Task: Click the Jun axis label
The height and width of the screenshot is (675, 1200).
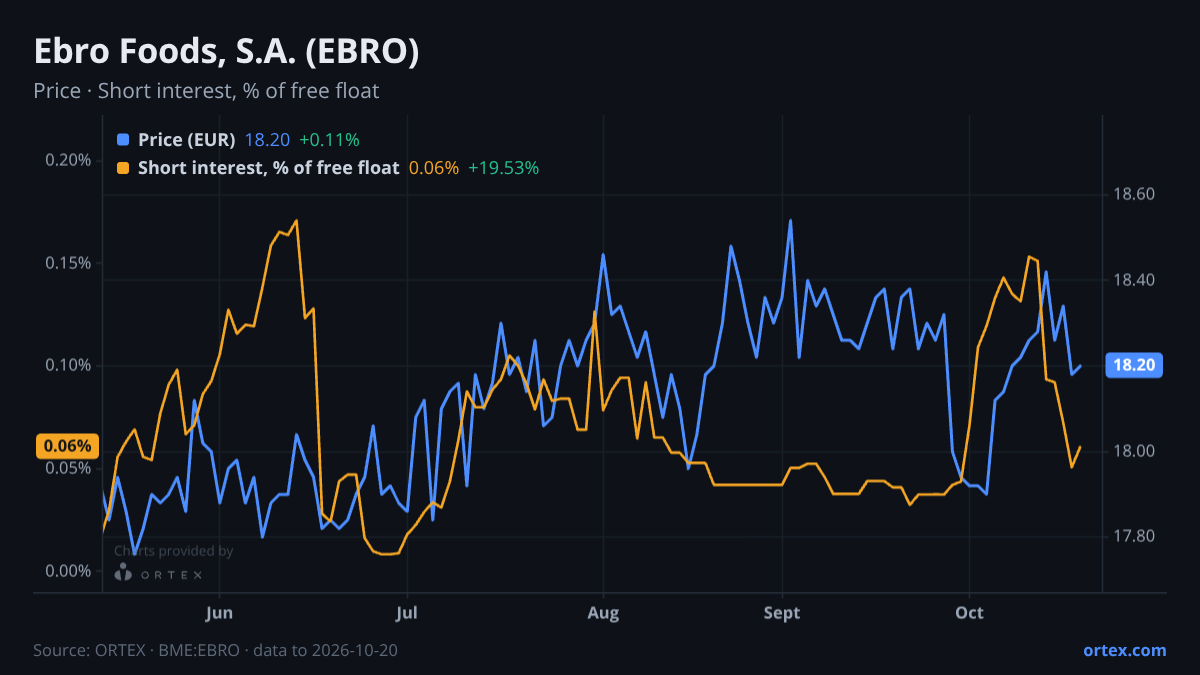Action: click(218, 613)
